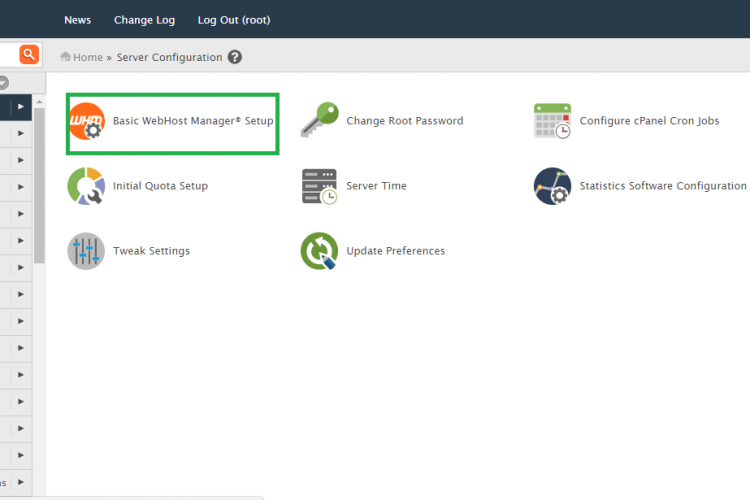Open the Change Root Password text link
Image resolution: width=750 pixels, height=500 pixels.
click(405, 121)
